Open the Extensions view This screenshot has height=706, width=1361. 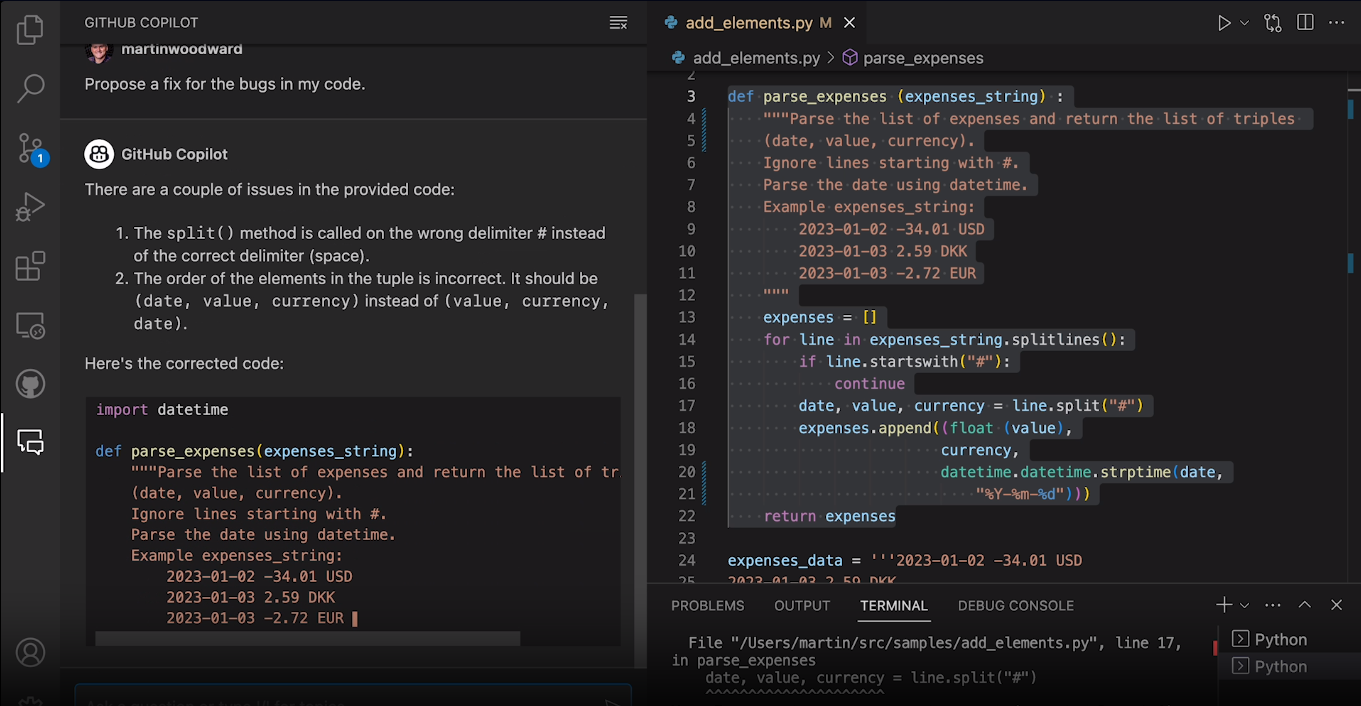[x=29, y=266]
